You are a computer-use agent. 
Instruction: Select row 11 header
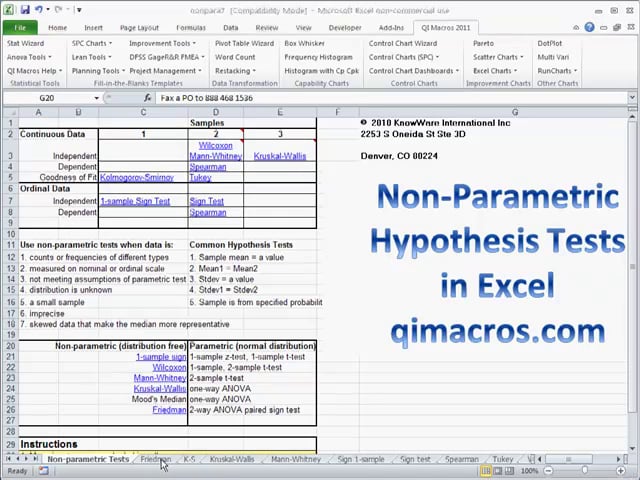pos(11,245)
